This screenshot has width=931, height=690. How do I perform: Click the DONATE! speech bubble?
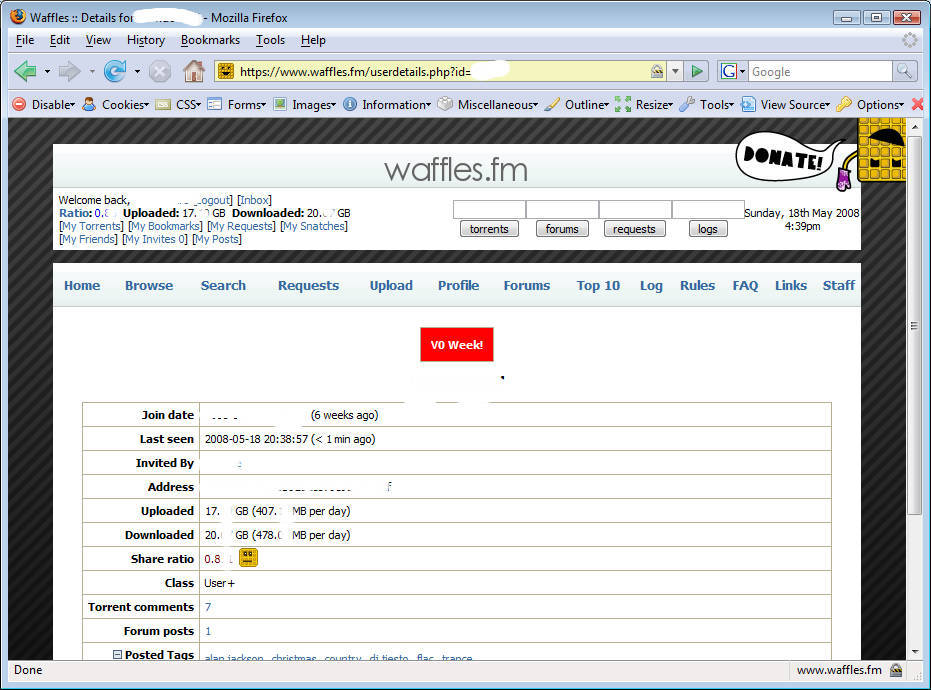[x=785, y=157]
